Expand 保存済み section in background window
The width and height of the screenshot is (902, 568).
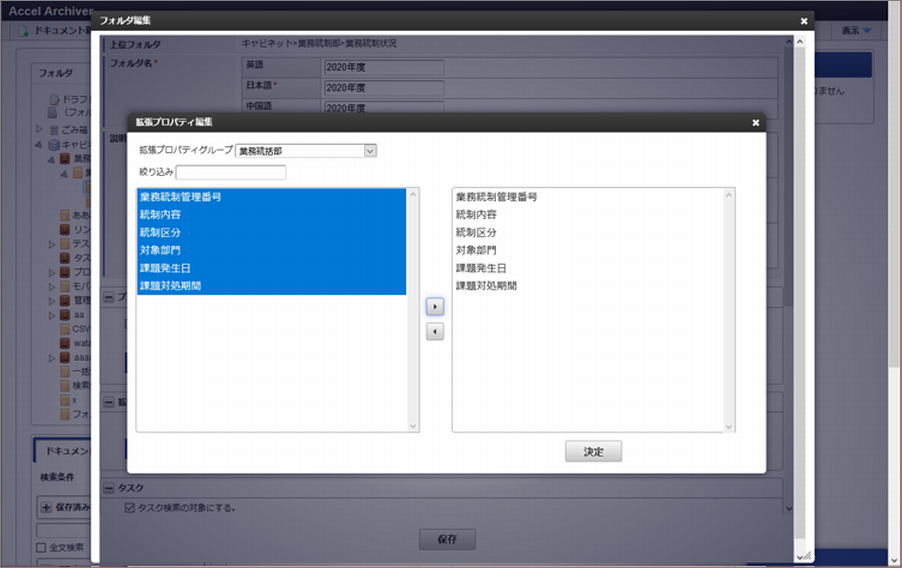47,507
